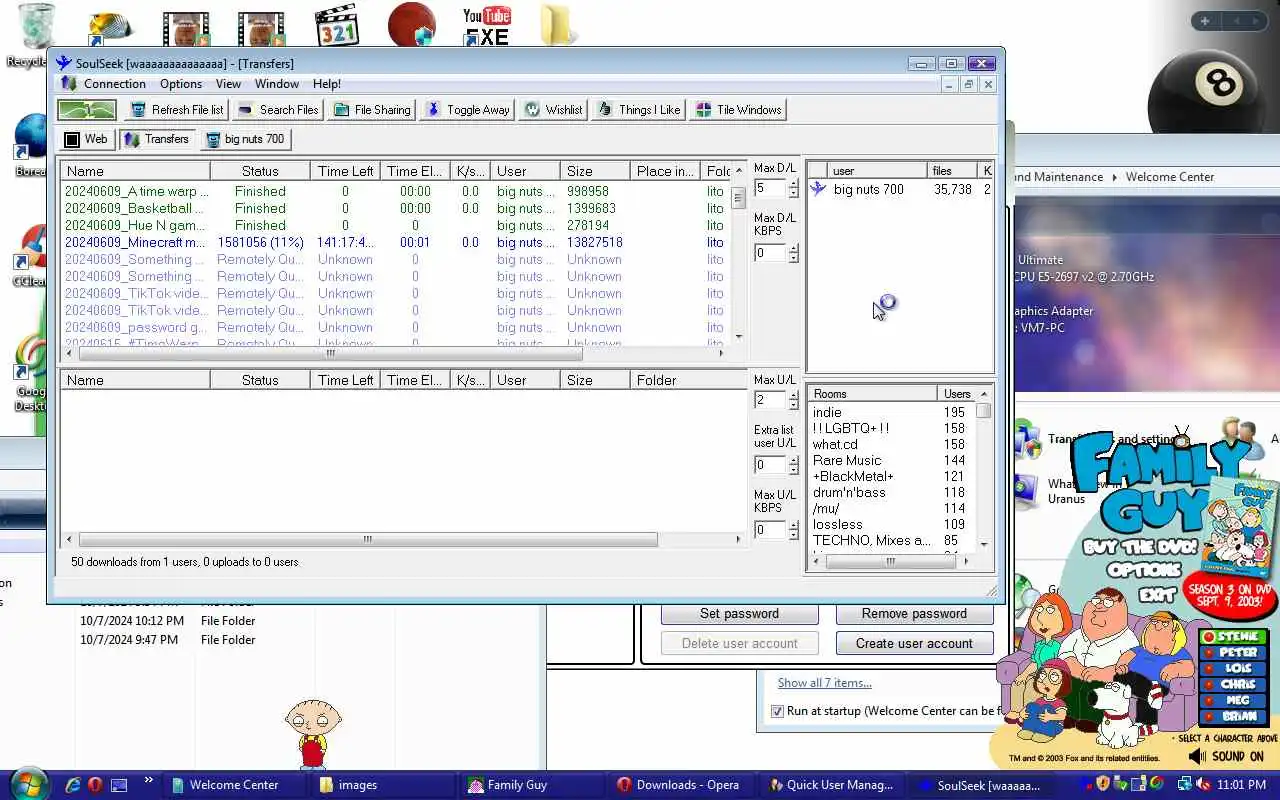Select the 20240609_Minecraft download row
This screenshot has height=800, width=1280.
(x=396, y=242)
